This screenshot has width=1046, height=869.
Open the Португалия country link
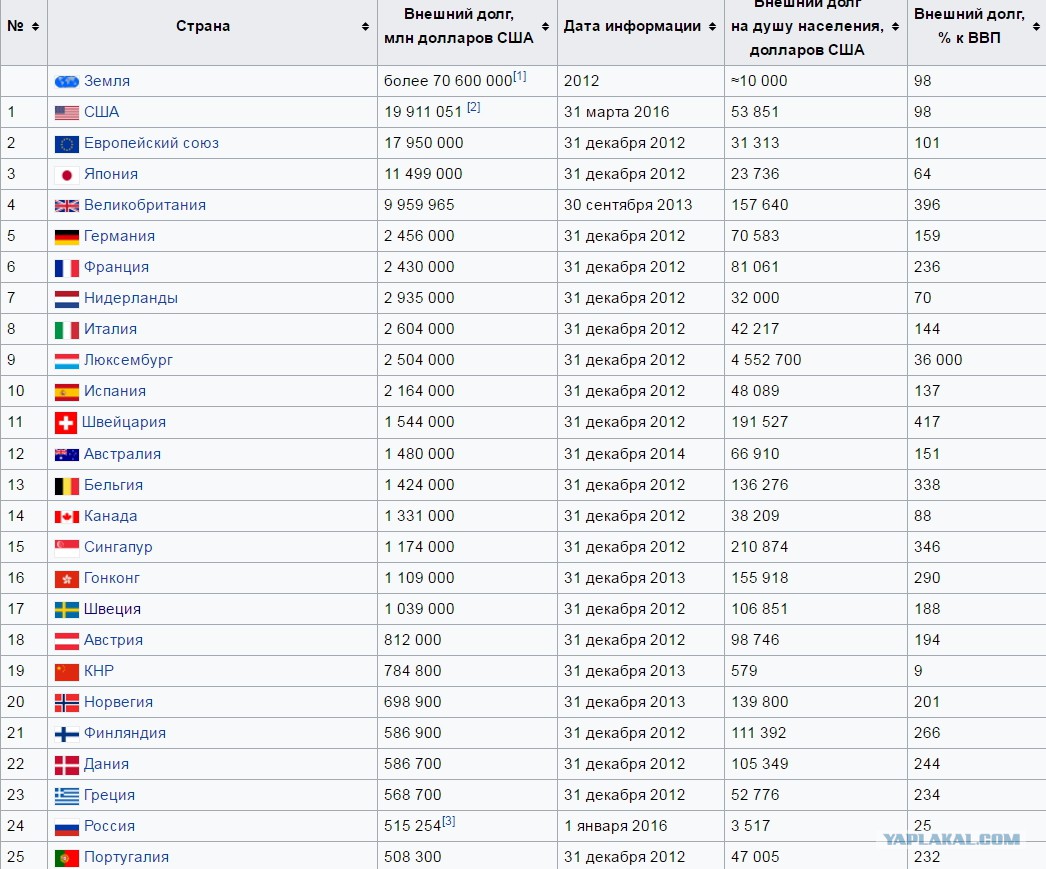(126, 858)
